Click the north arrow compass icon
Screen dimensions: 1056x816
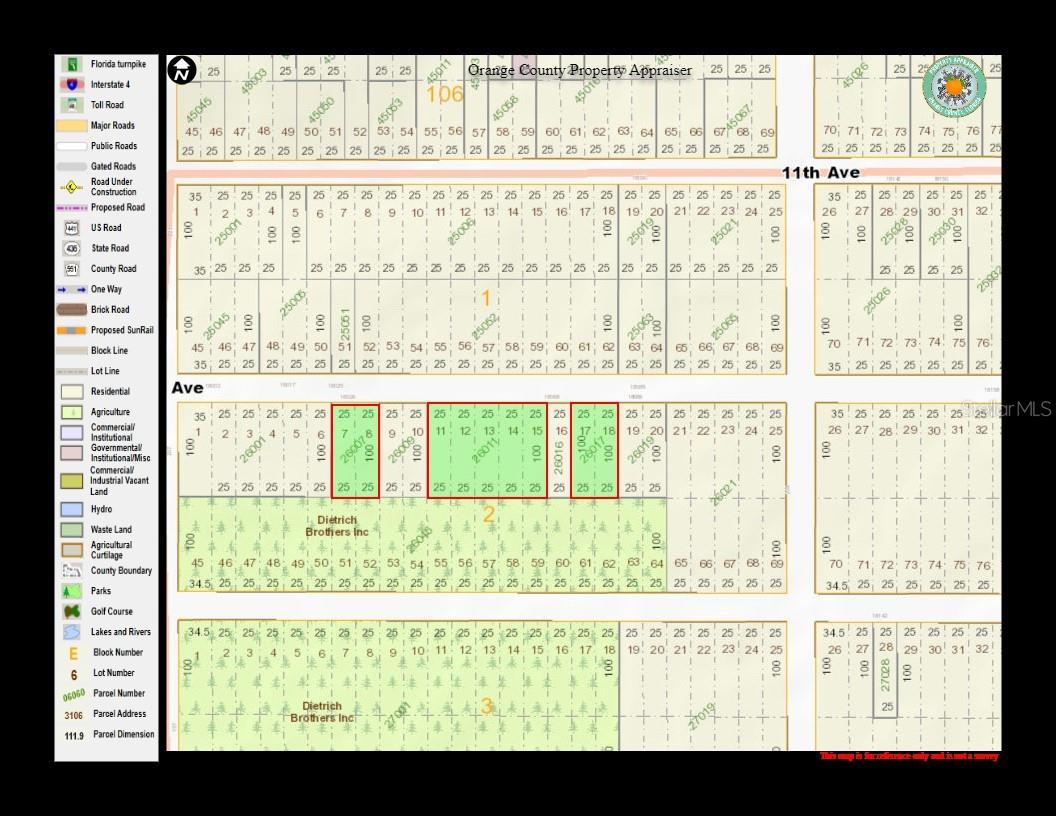tap(181, 70)
